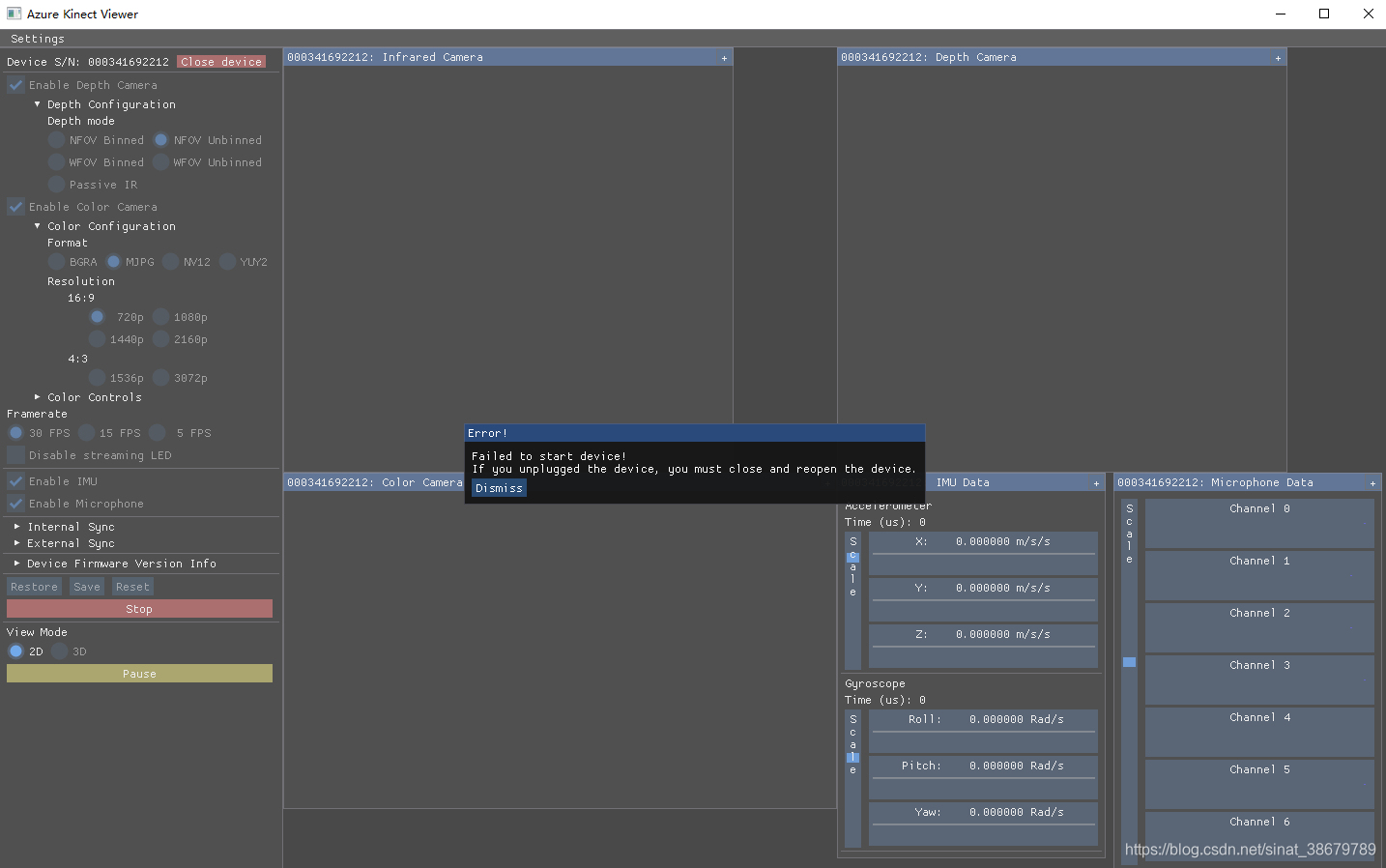Click the Microphone Data panel title
Viewport: 1386px width, 868px height.
1215,482
